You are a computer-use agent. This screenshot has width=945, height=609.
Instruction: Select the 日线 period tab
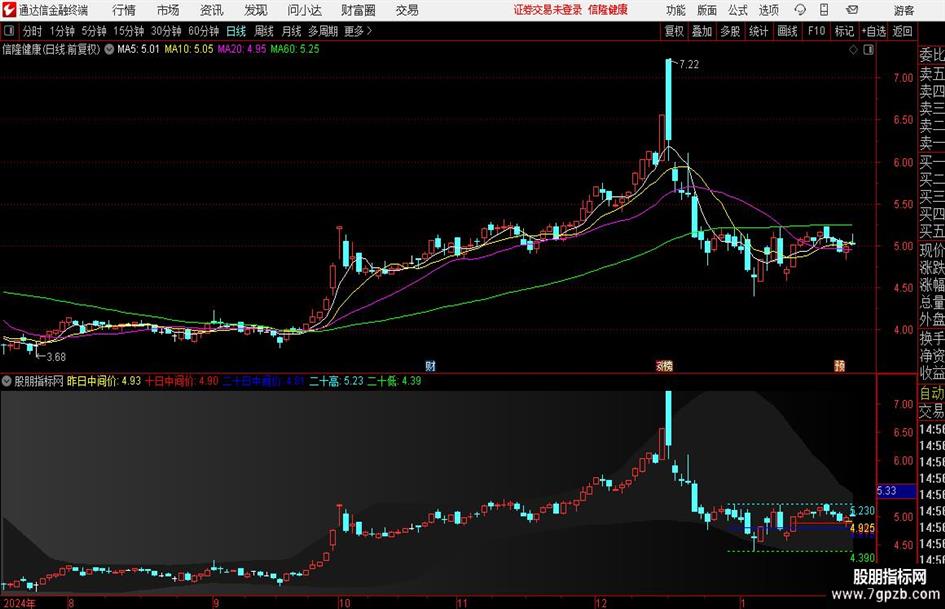[x=236, y=31]
